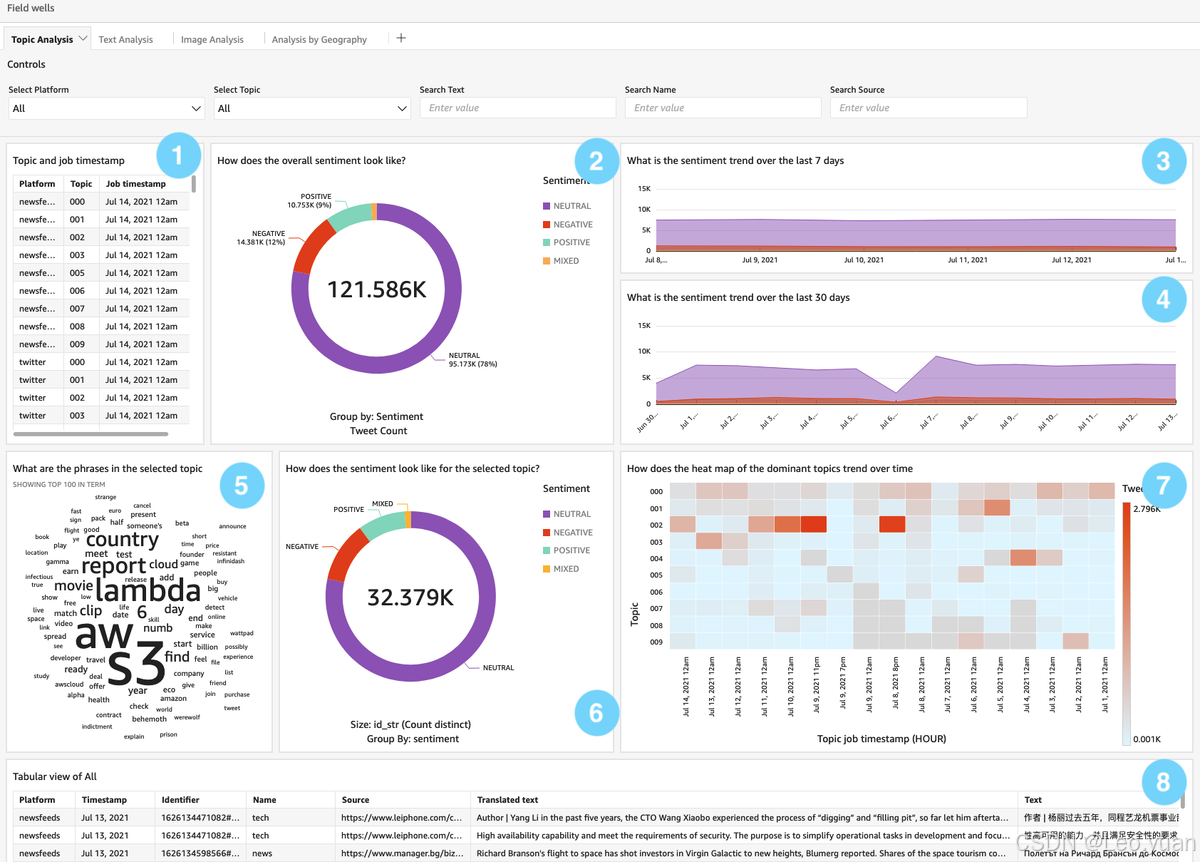Click the 121.586K total in overall donut
The width and height of the screenshot is (1200, 862).
coord(377,290)
